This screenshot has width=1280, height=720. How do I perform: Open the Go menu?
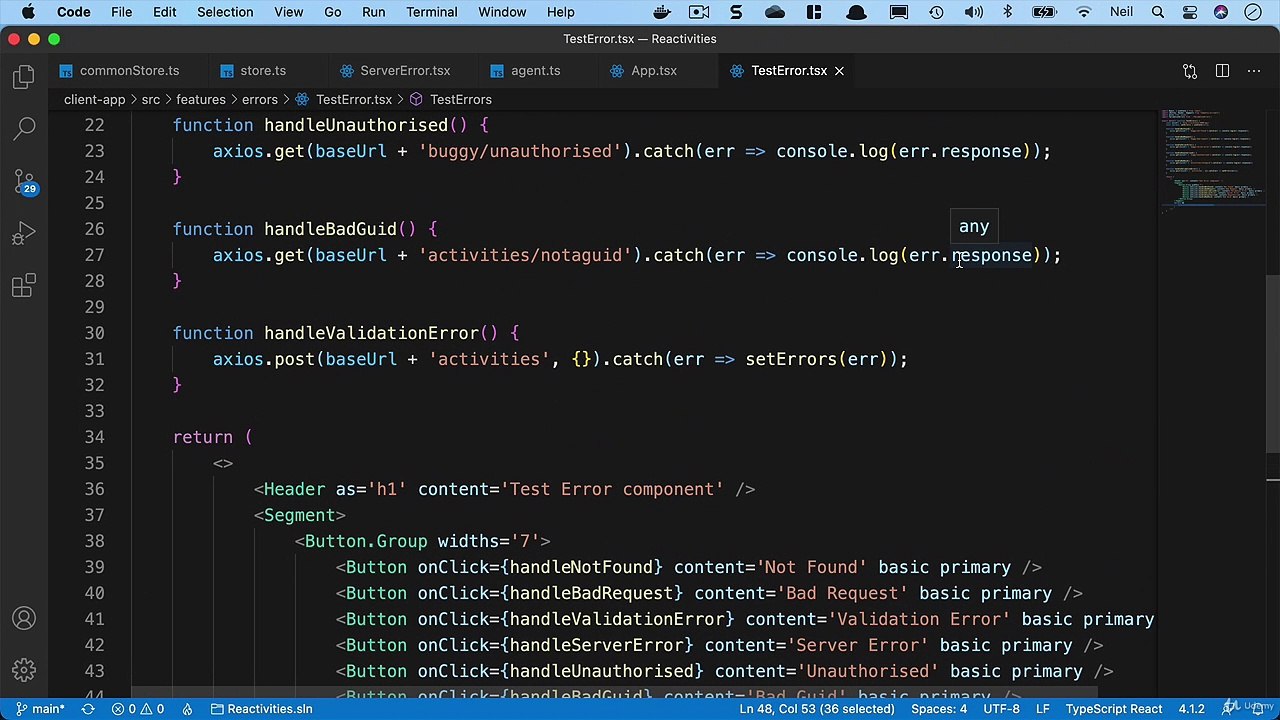[332, 12]
